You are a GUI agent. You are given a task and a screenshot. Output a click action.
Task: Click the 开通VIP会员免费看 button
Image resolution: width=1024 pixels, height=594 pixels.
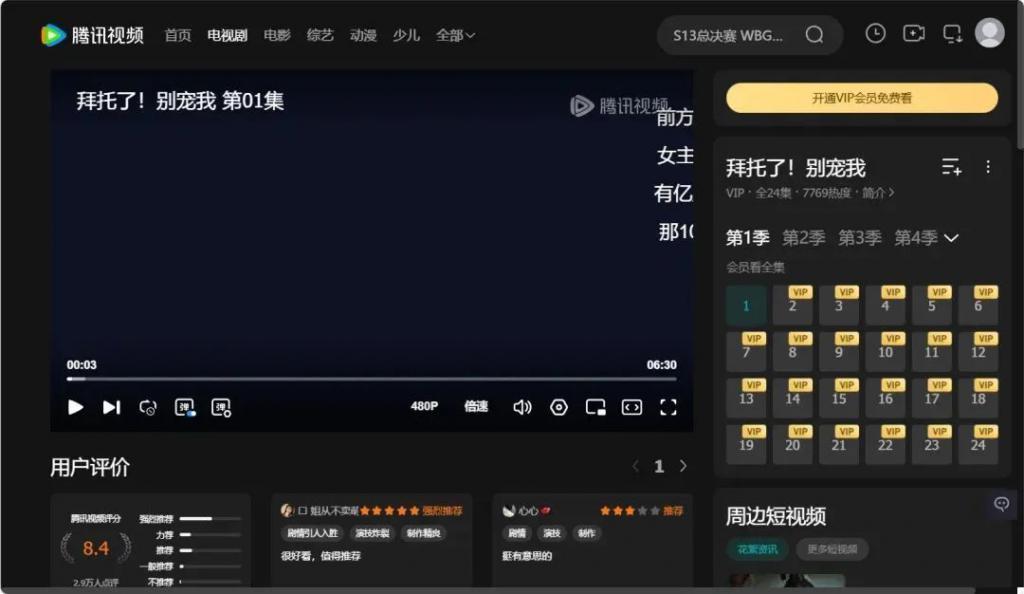click(860, 97)
